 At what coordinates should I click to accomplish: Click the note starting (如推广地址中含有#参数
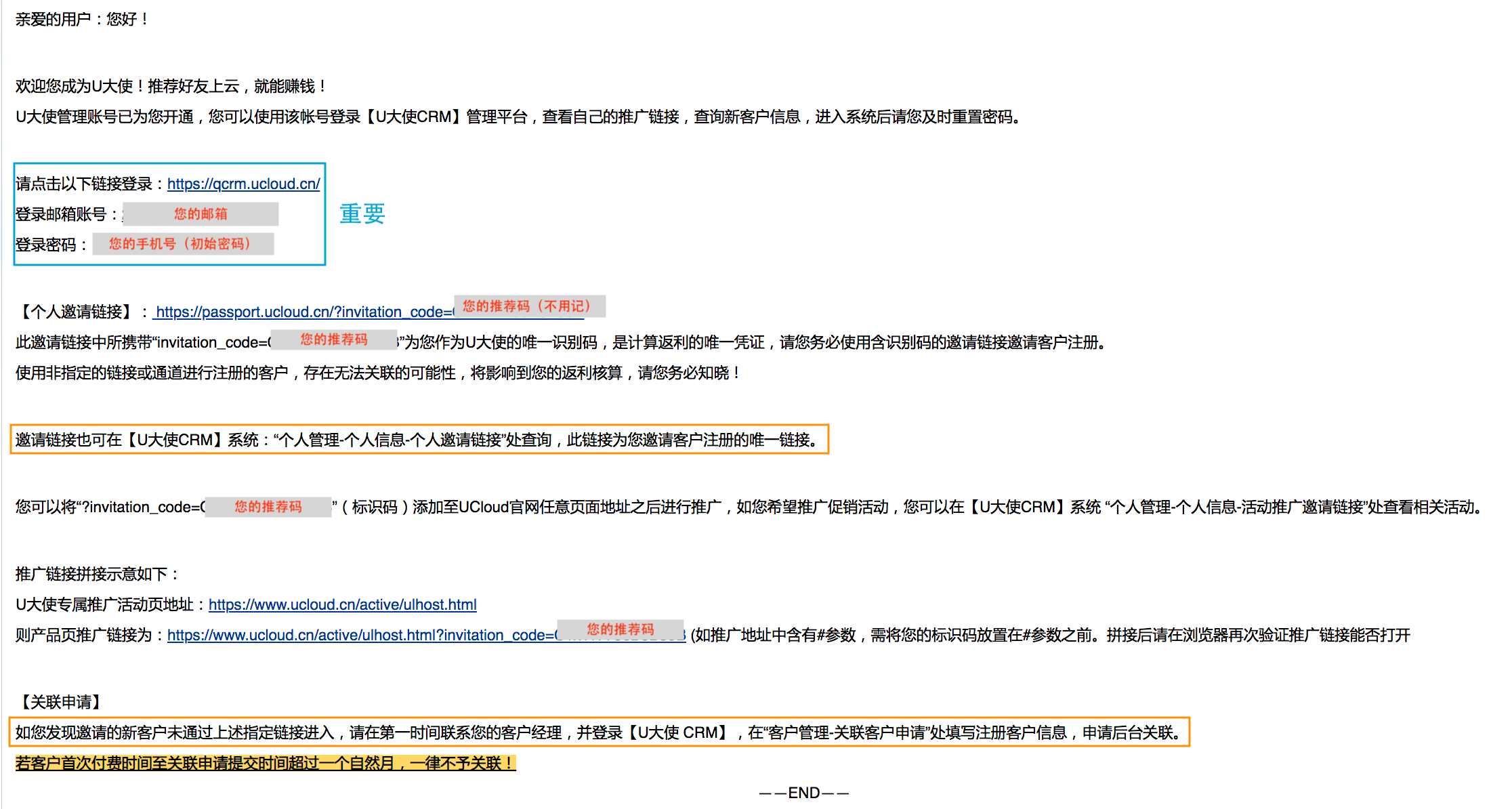1050,635
